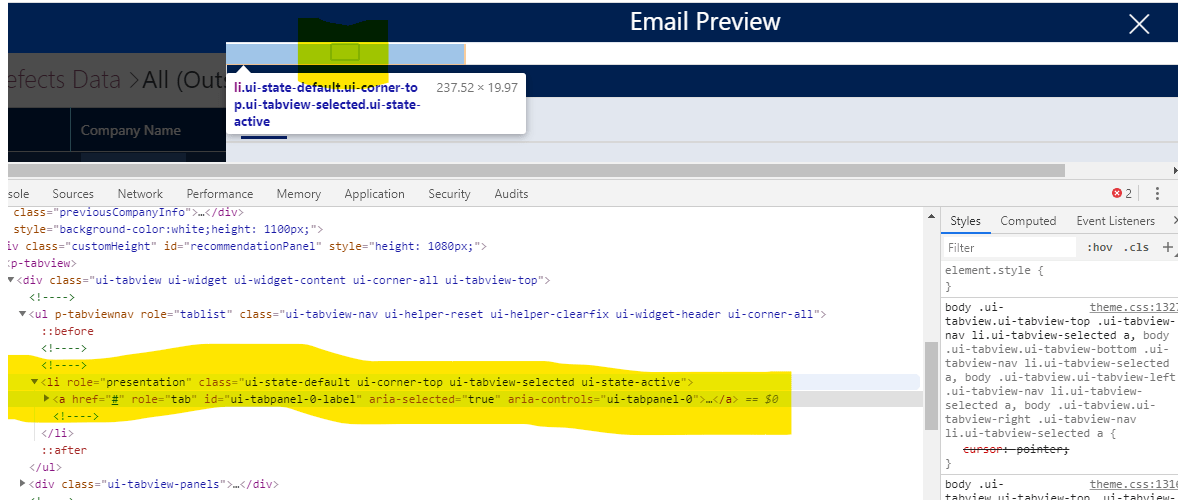Screen dimensions: 1178x500
Task: Select the element.style rule block
Action: 1059,278
